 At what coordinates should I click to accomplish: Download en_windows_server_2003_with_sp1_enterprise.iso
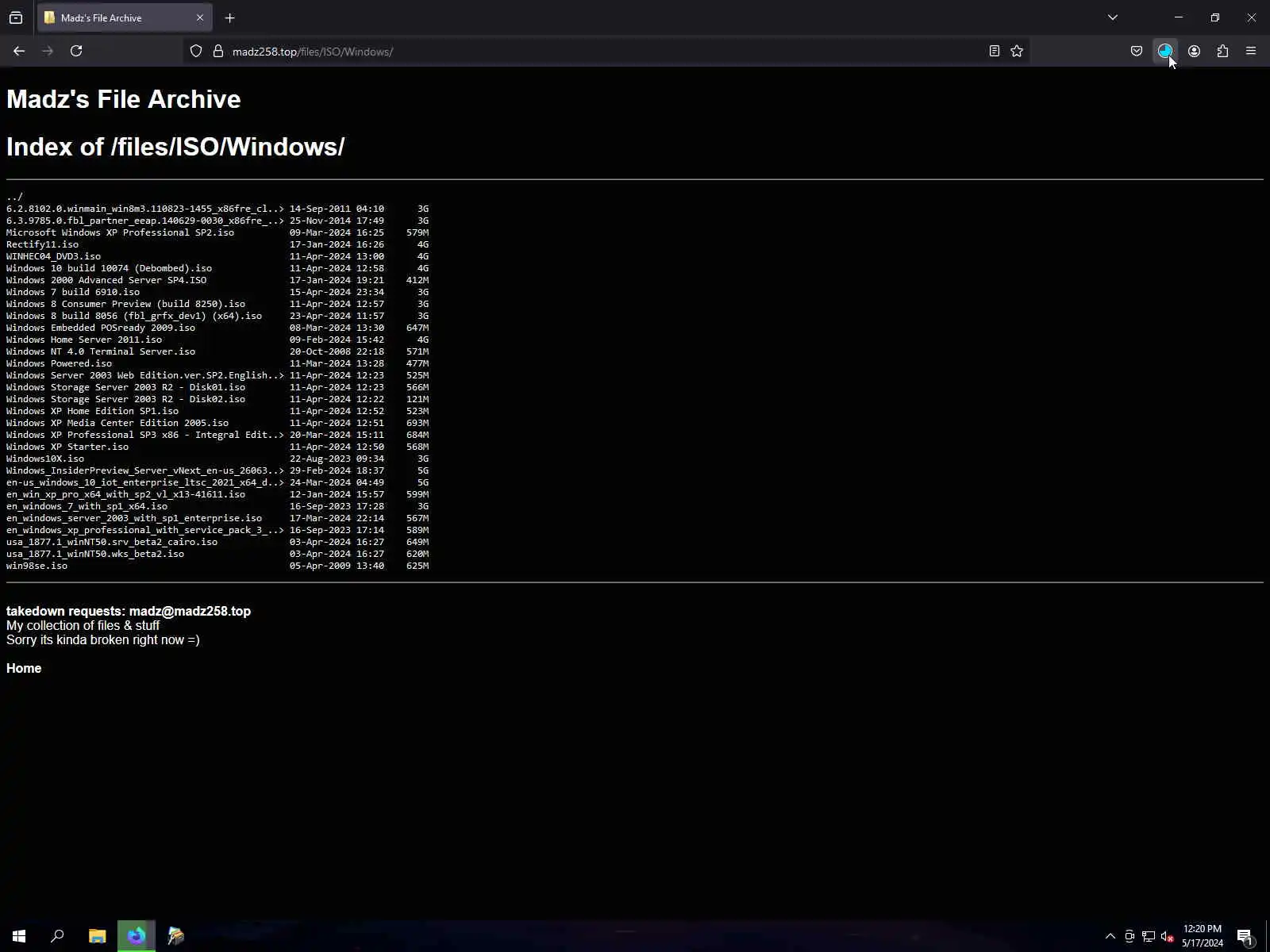click(134, 518)
